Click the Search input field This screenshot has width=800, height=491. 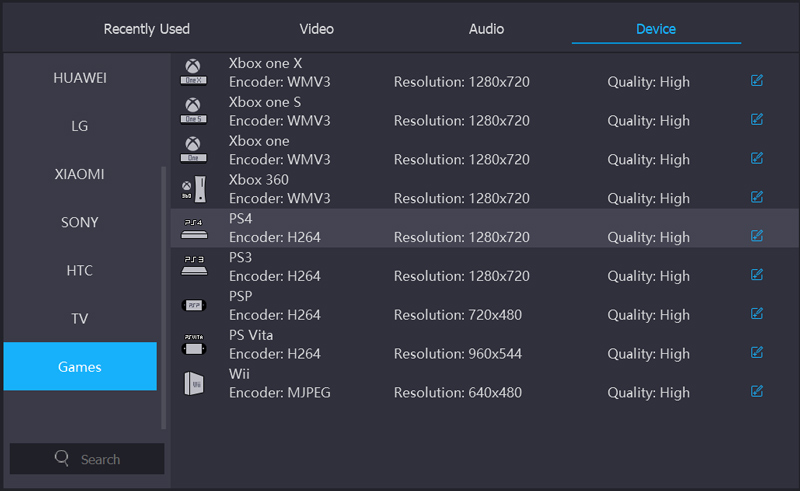tap(100, 459)
